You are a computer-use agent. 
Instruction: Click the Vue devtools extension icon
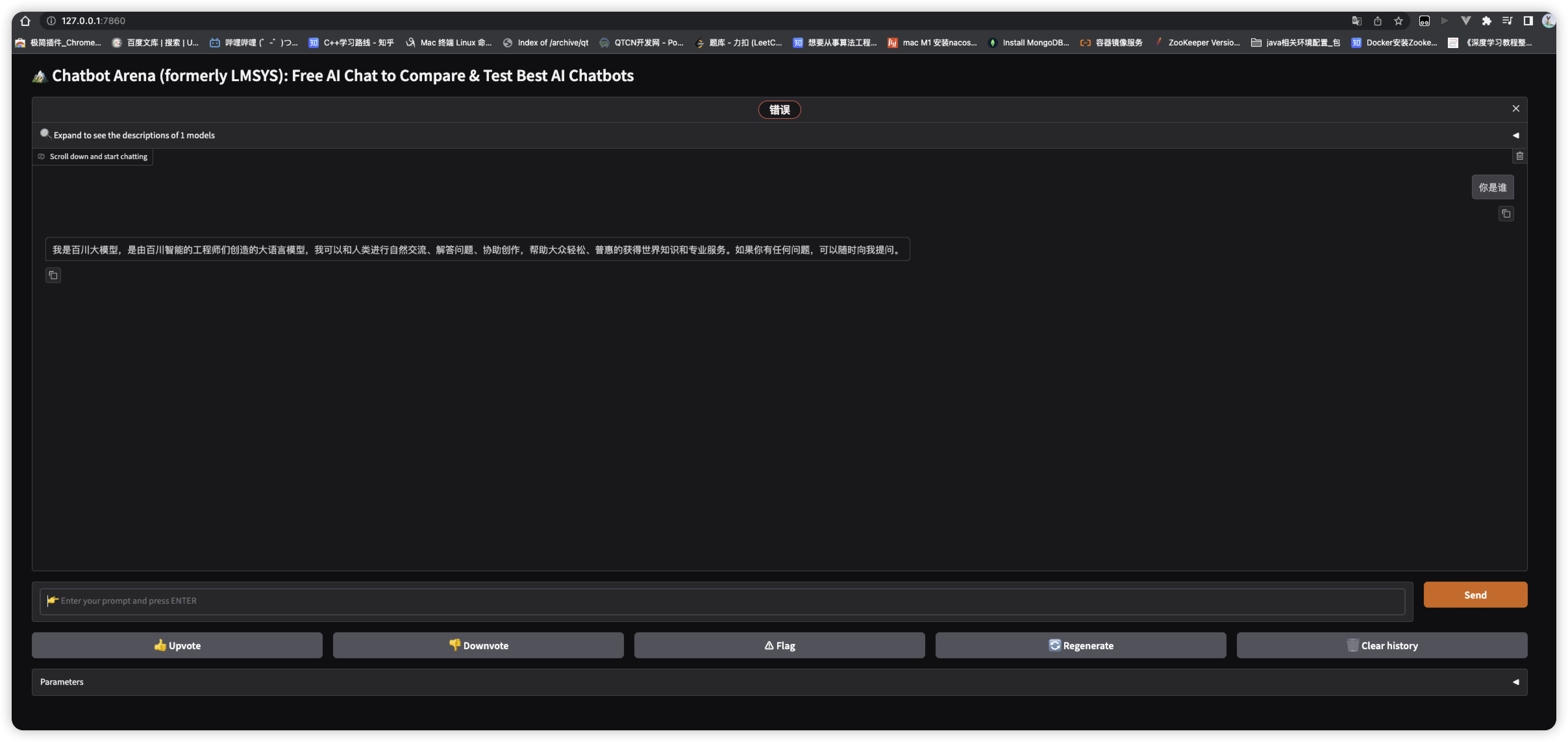click(x=1465, y=21)
